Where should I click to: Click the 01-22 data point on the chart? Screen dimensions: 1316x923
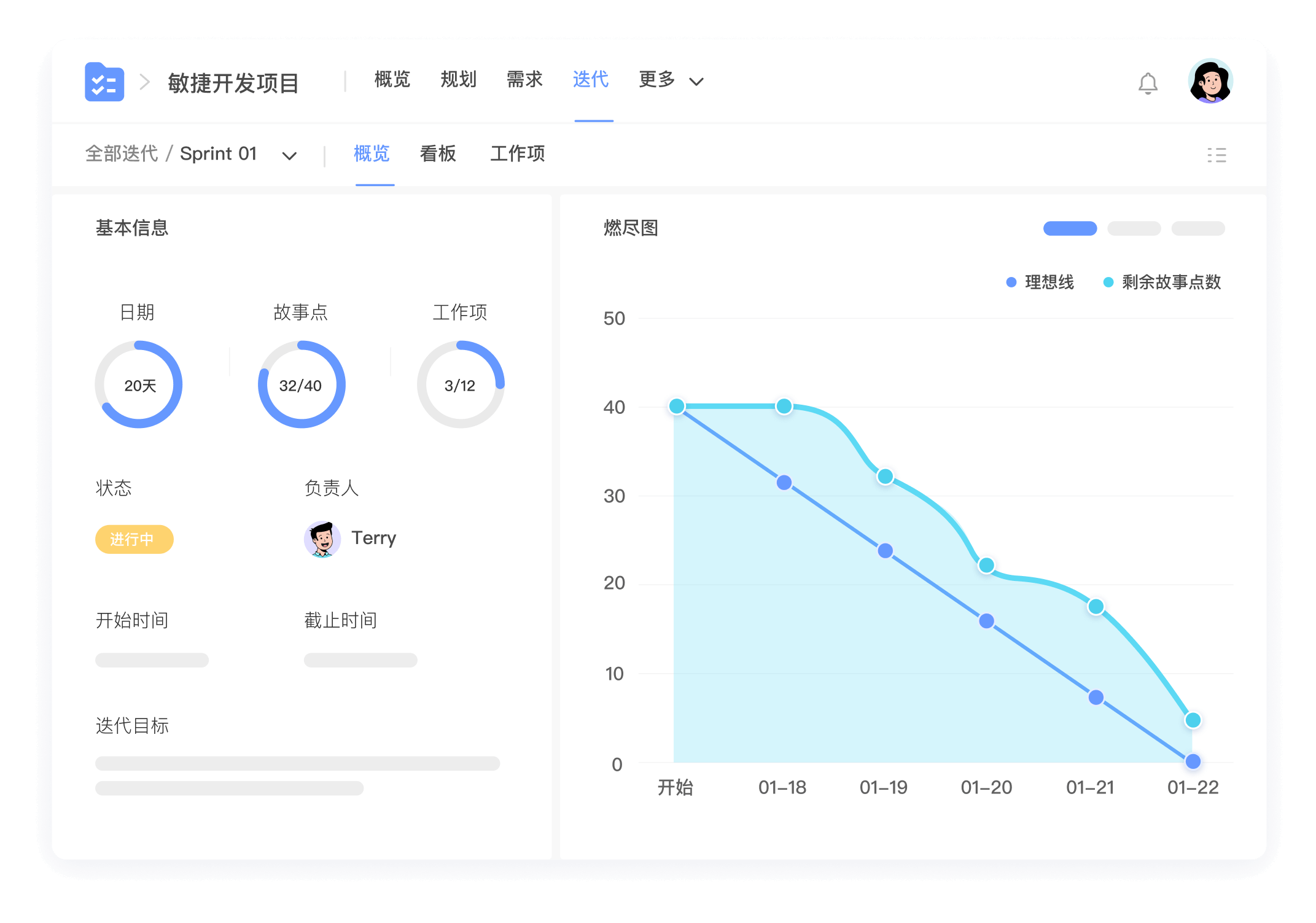click(x=1192, y=719)
